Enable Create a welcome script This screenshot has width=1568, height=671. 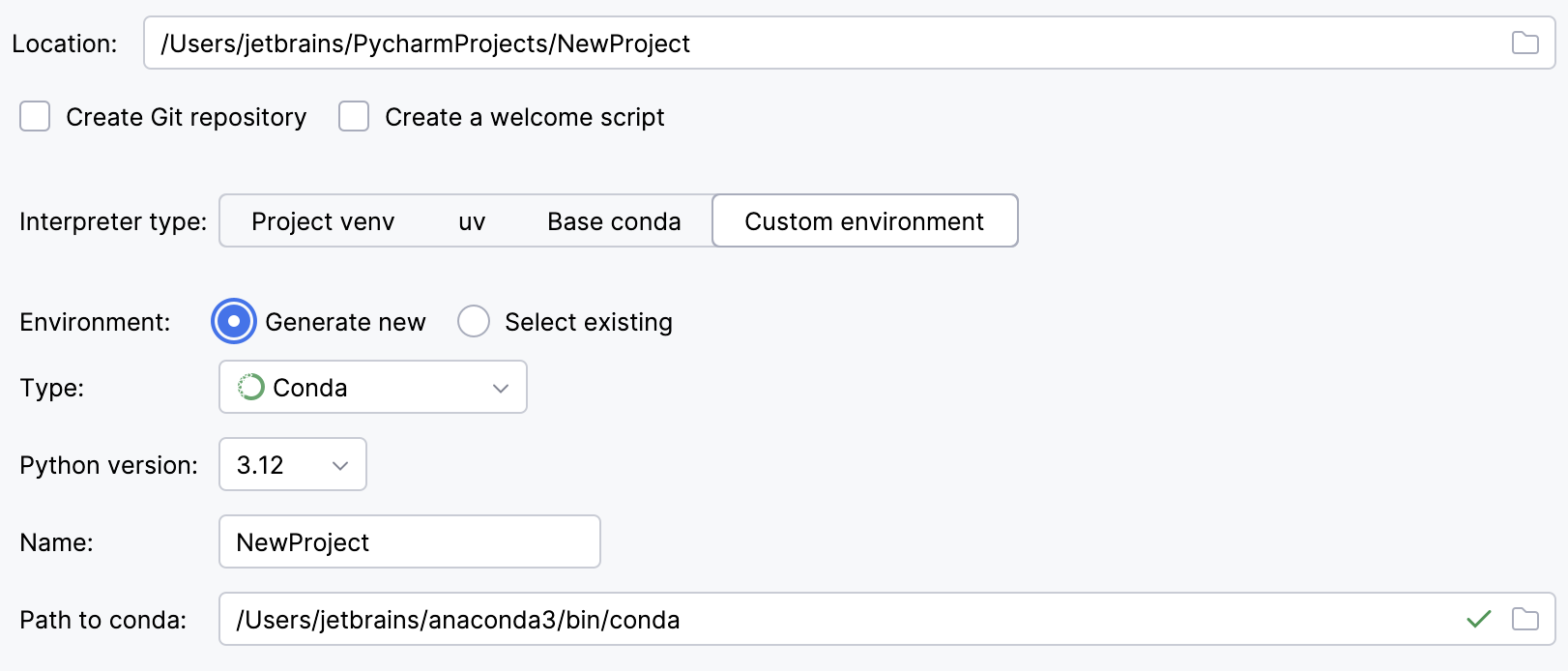tap(354, 116)
